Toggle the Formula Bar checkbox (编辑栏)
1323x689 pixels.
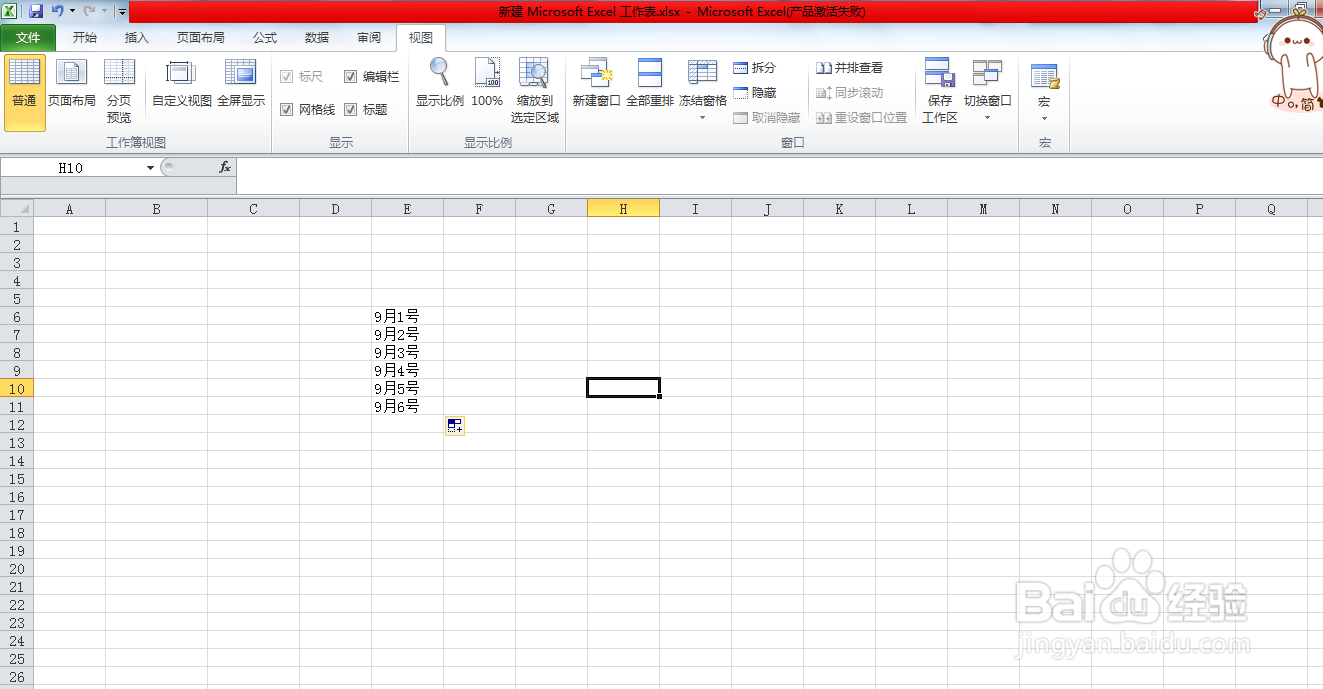pyautogui.click(x=351, y=77)
